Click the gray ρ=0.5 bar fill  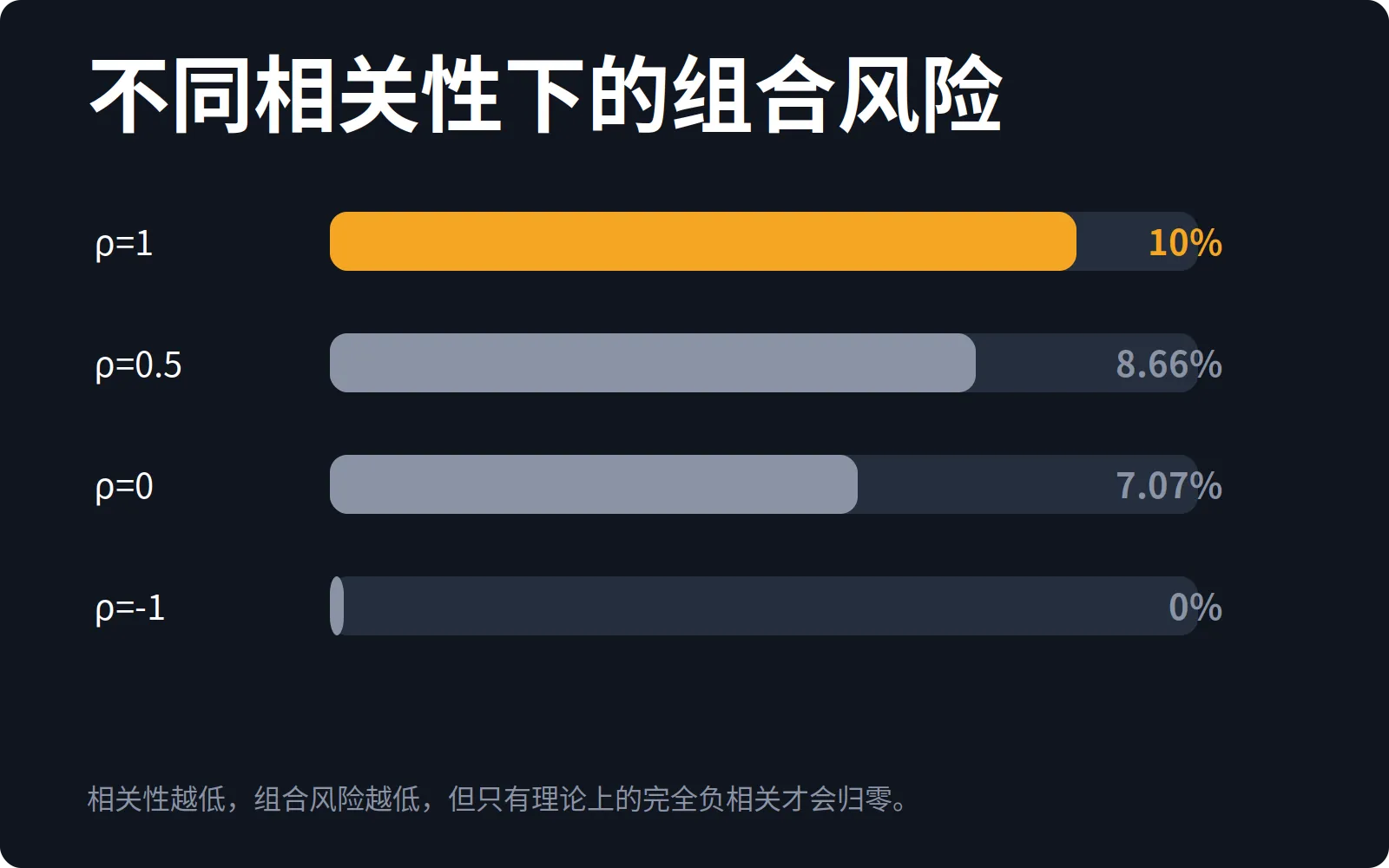653,363
